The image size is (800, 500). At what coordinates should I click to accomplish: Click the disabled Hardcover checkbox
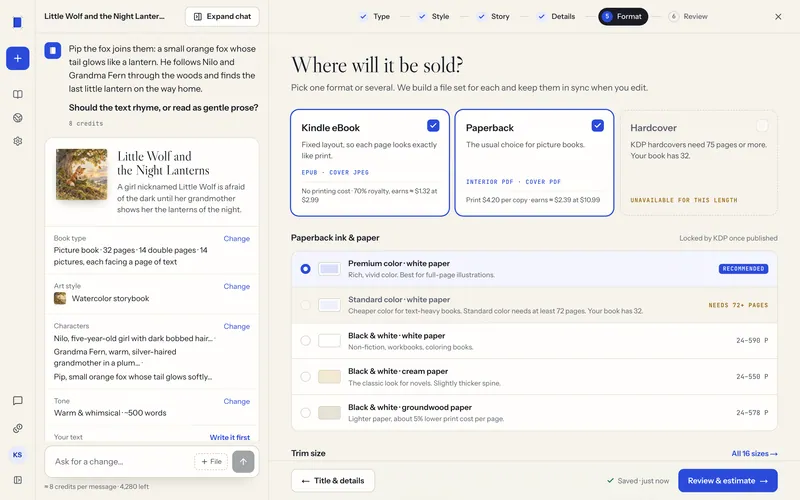[x=762, y=126]
